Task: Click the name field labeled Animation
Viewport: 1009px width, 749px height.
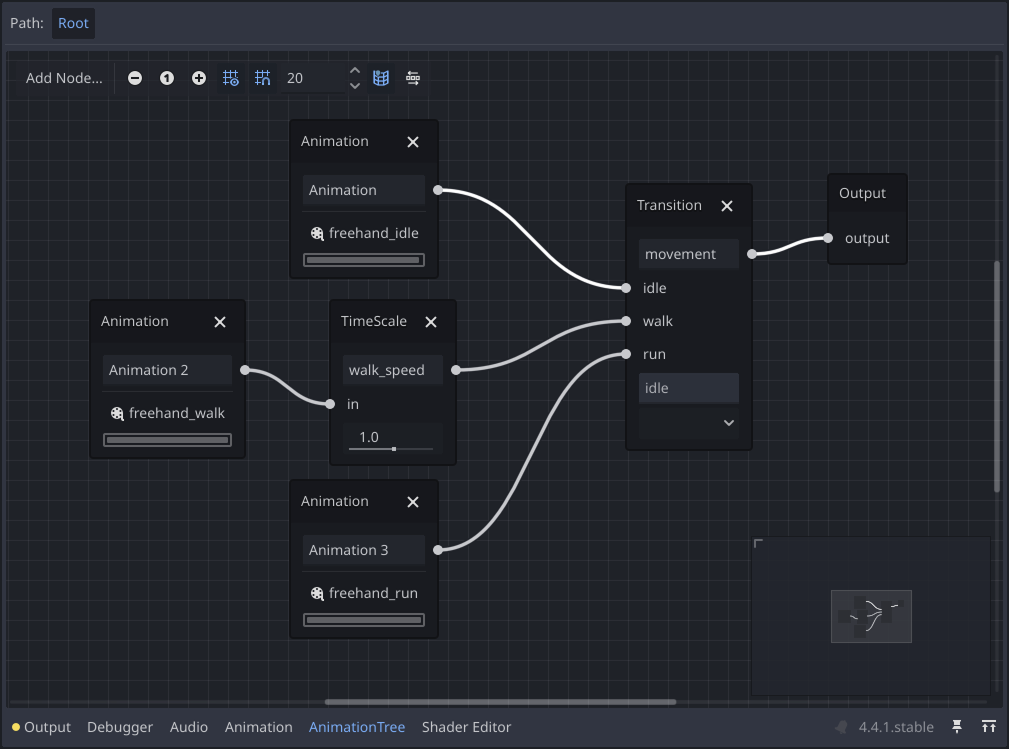Action: pos(364,190)
